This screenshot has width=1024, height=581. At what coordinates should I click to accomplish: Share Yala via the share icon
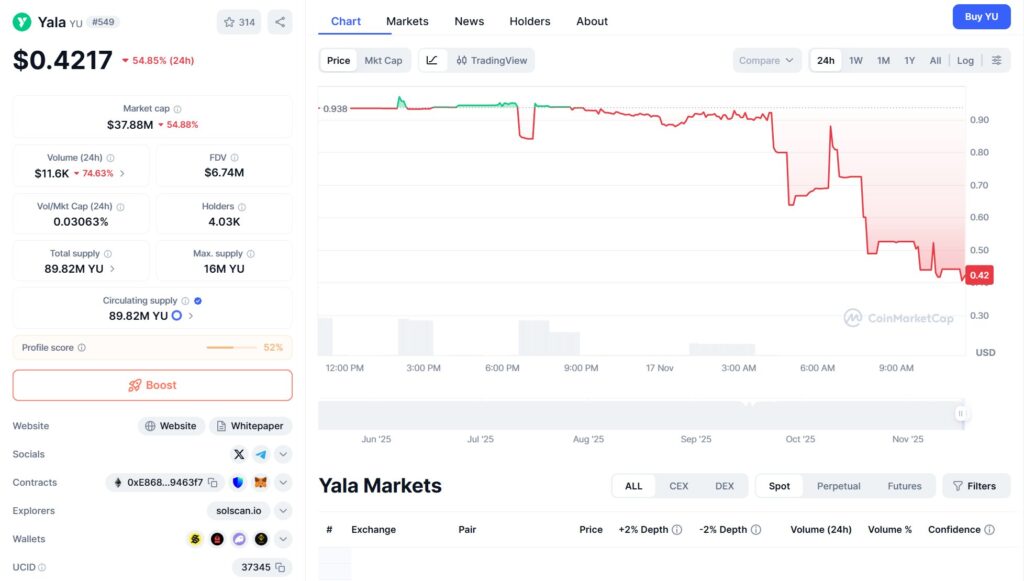point(280,22)
